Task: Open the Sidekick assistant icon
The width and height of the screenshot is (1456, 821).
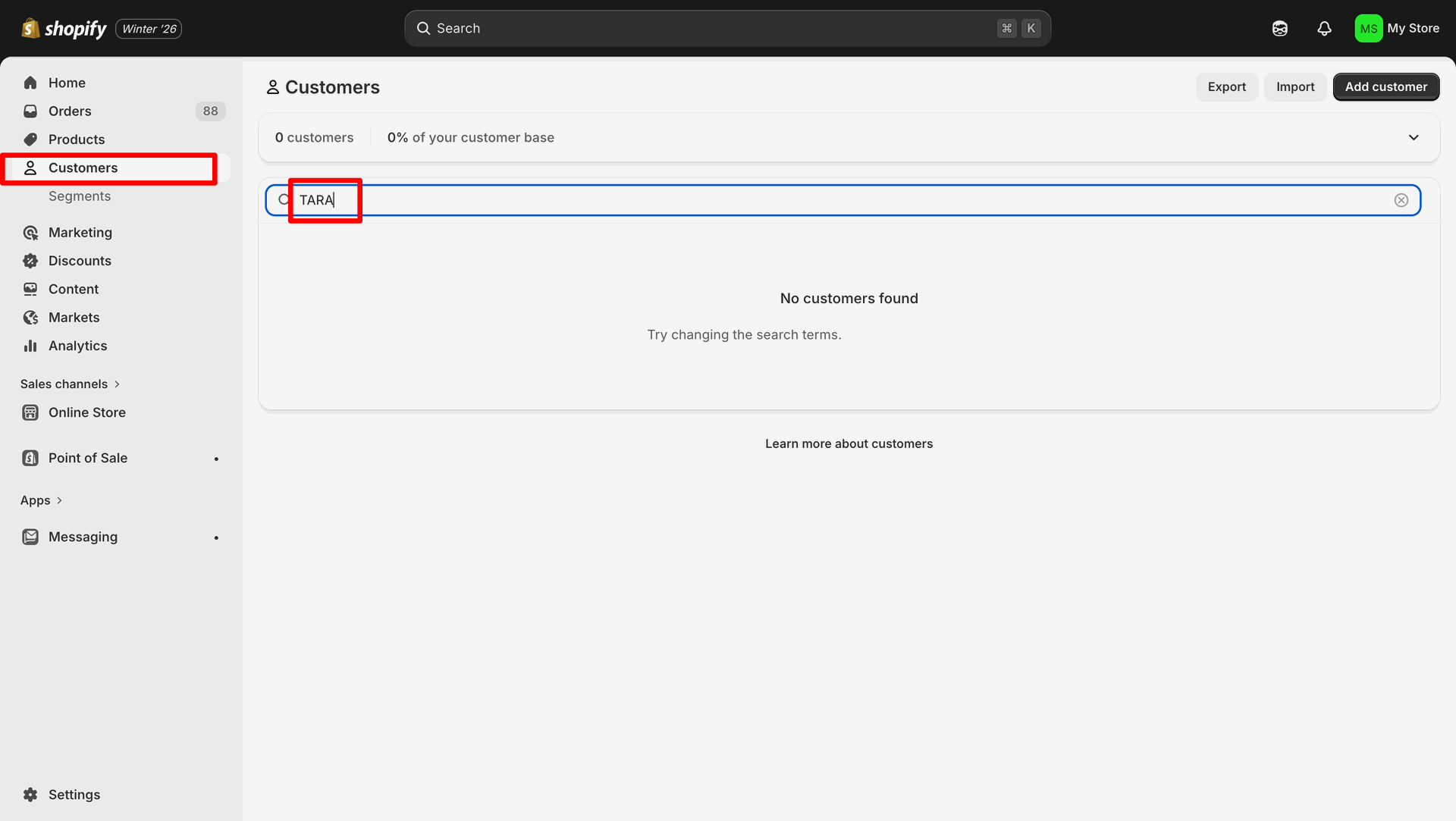Action: coord(1280,28)
